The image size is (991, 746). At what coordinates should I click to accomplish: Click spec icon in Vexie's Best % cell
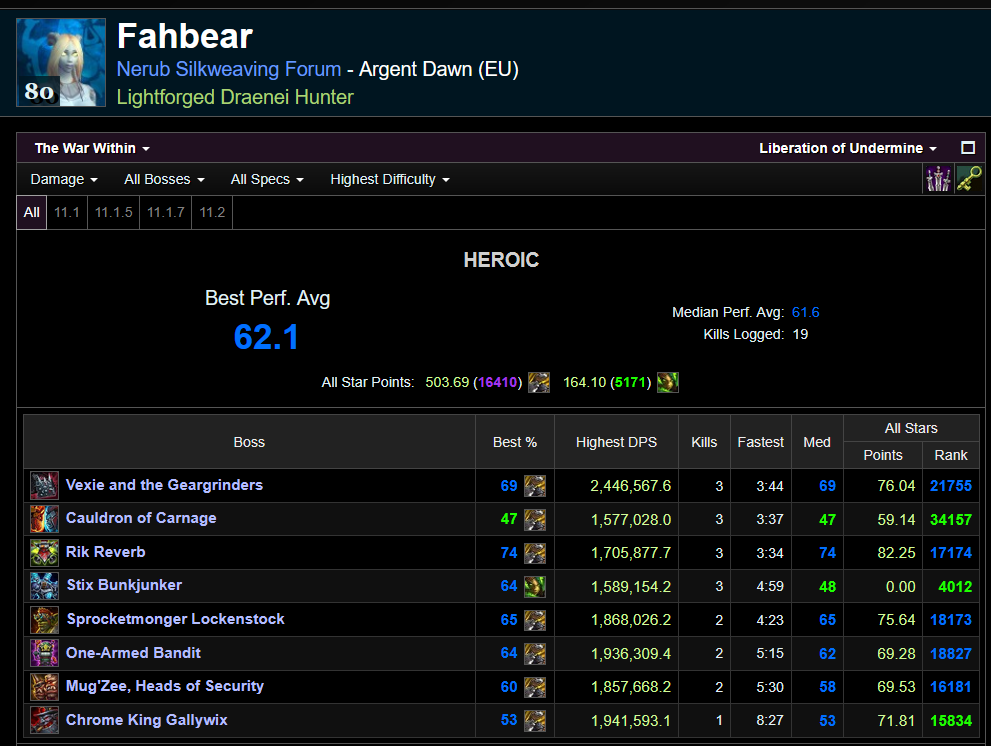pos(535,486)
